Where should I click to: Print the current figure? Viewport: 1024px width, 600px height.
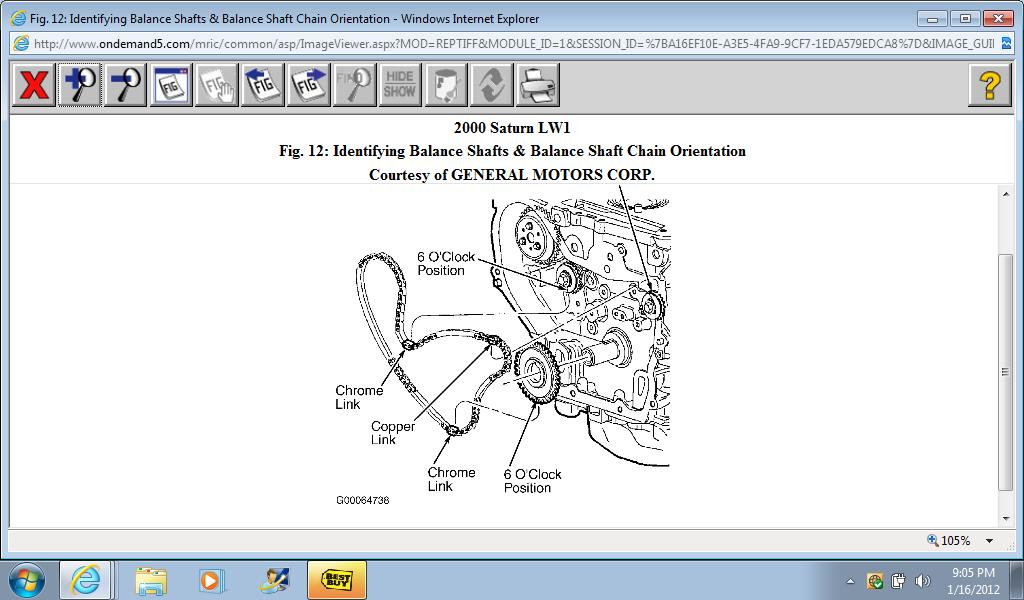538,85
